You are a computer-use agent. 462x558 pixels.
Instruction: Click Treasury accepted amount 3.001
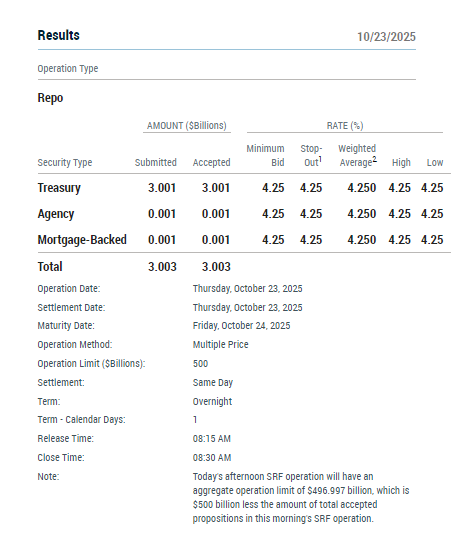[x=216, y=188]
